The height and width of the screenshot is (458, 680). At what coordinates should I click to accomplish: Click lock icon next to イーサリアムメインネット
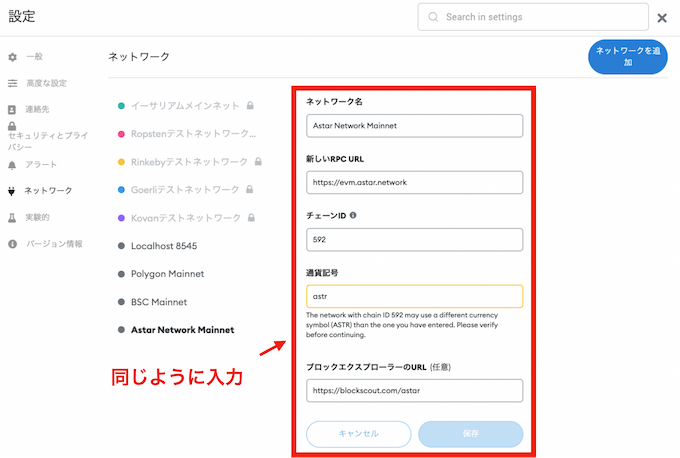point(250,105)
